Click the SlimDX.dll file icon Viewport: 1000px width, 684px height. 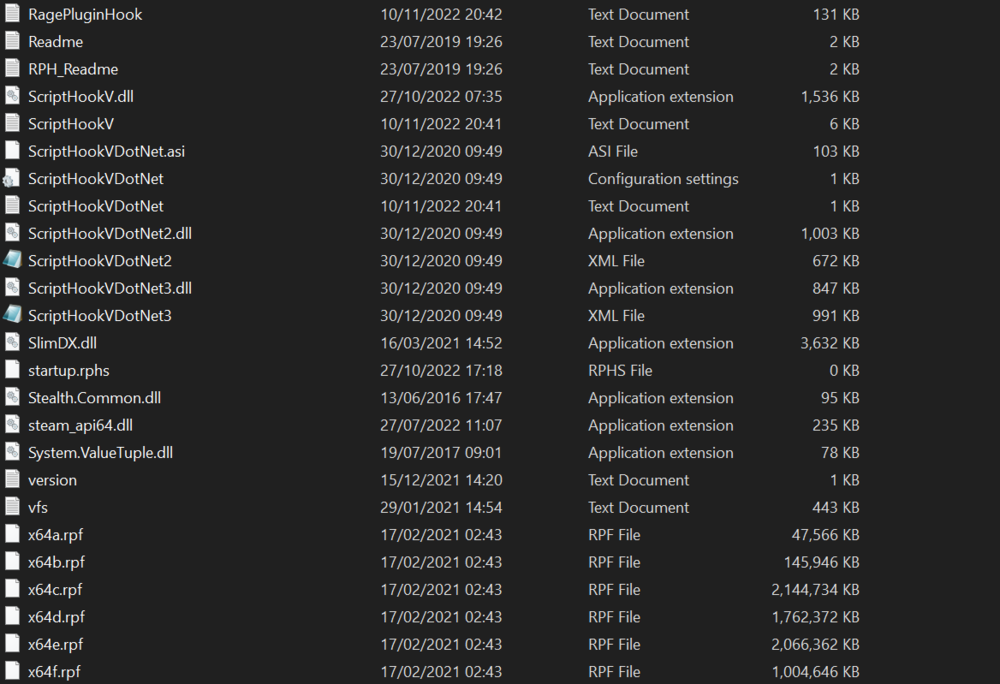pos(12,343)
